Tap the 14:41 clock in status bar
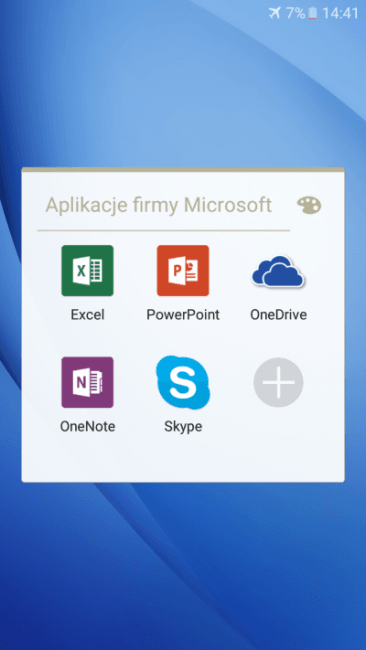Viewport: 366px width, 650px height. pos(340,13)
